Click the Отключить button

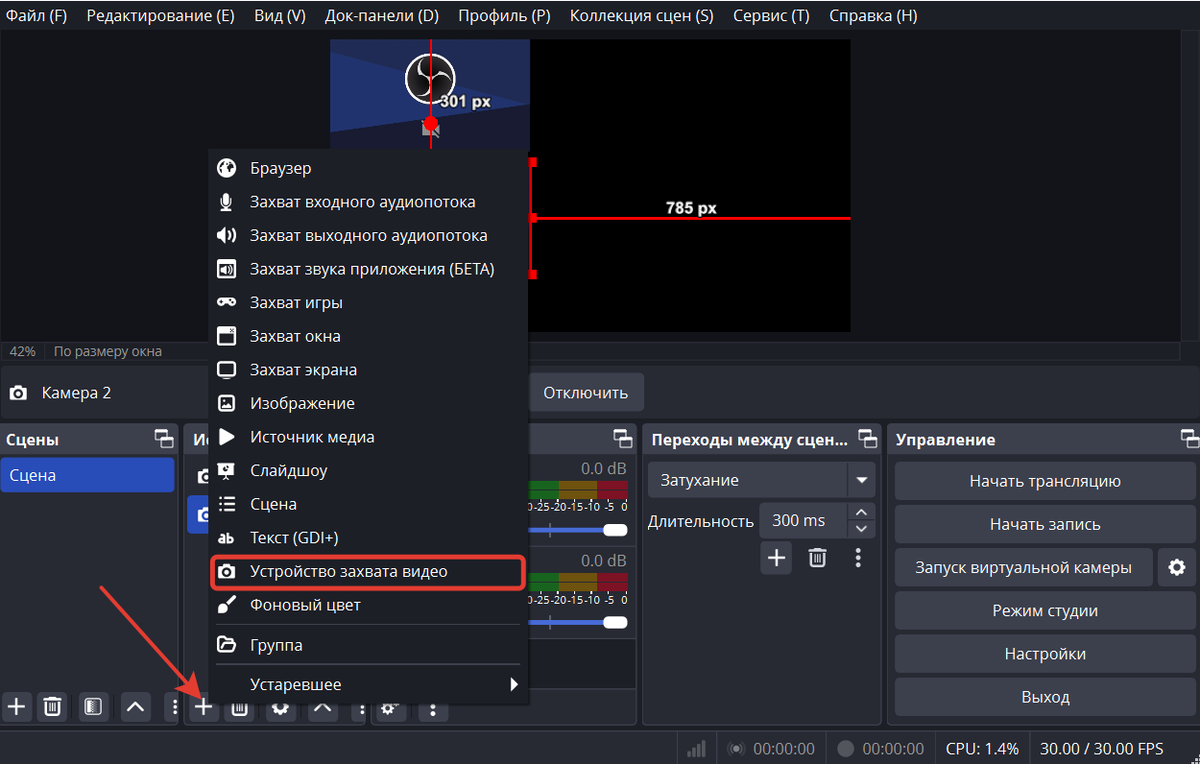[x=585, y=392]
